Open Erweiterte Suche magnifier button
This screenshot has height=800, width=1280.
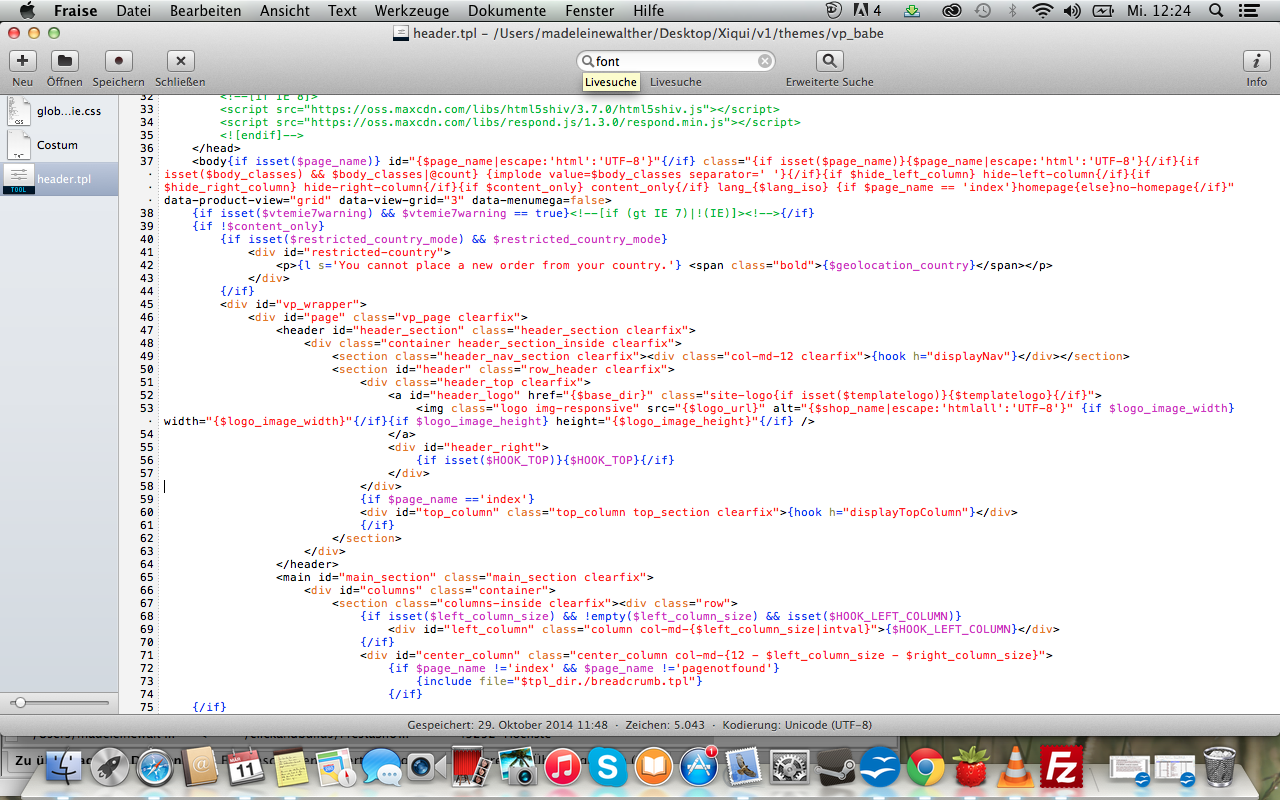coord(829,61)
